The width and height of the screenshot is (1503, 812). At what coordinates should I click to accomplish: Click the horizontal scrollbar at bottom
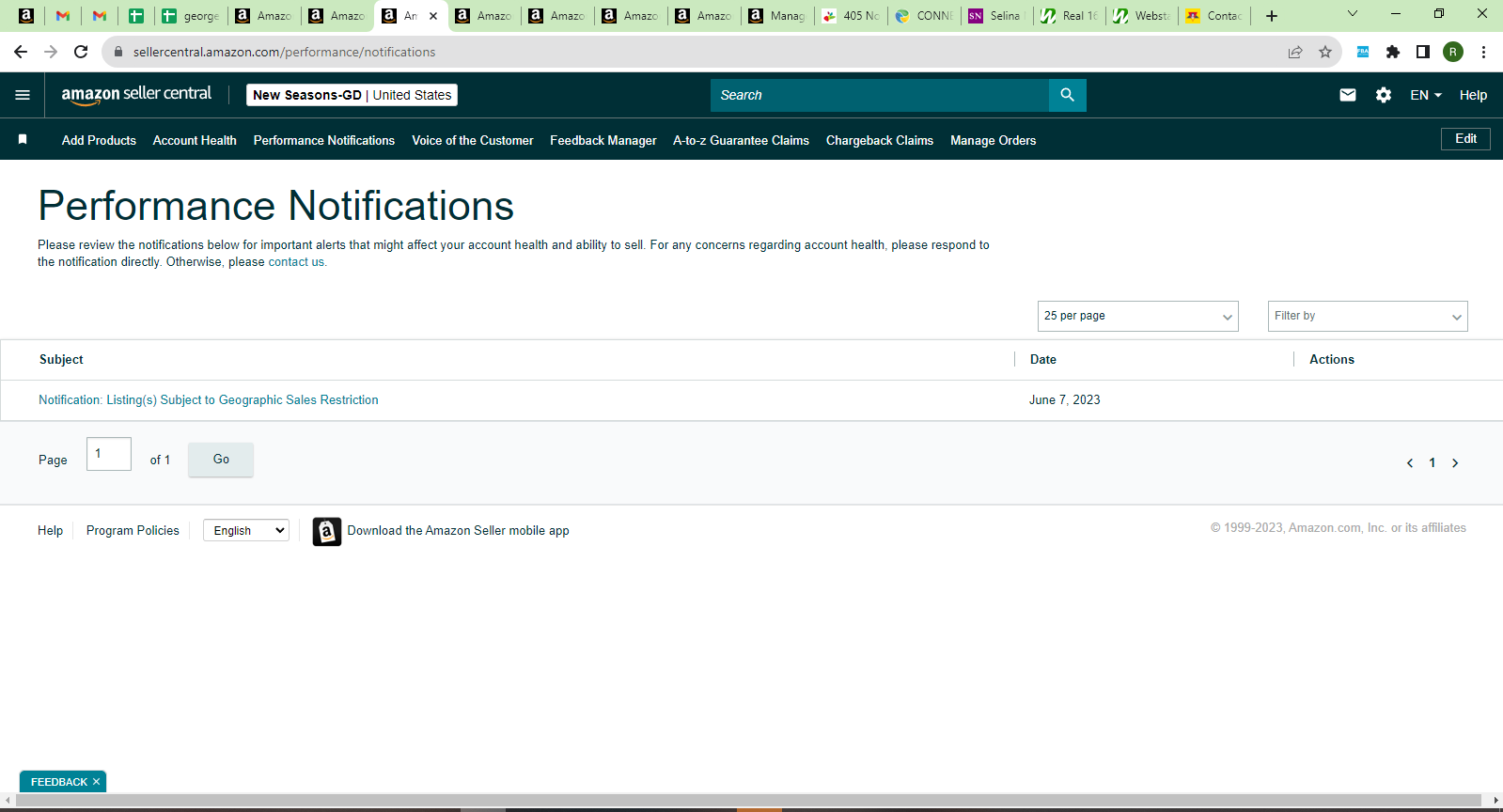pyautogui.click(x=748, y=801)
